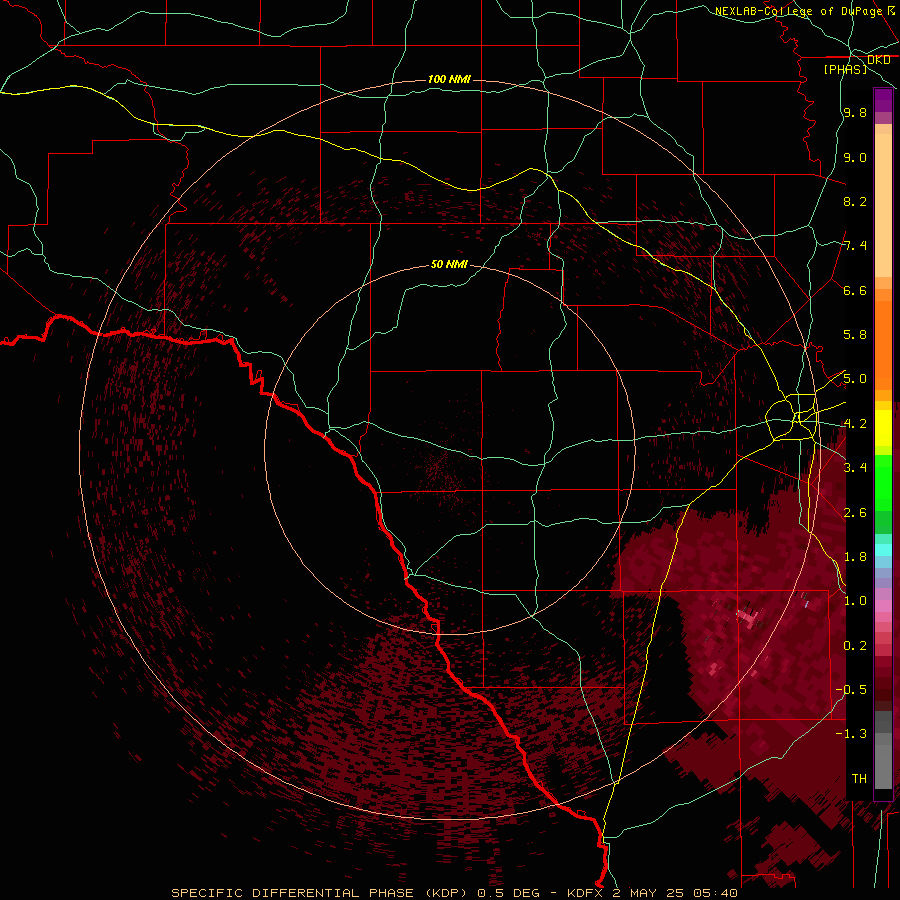
Task: Click the dark purple top color bar segment
Action: tap(883, 100)
